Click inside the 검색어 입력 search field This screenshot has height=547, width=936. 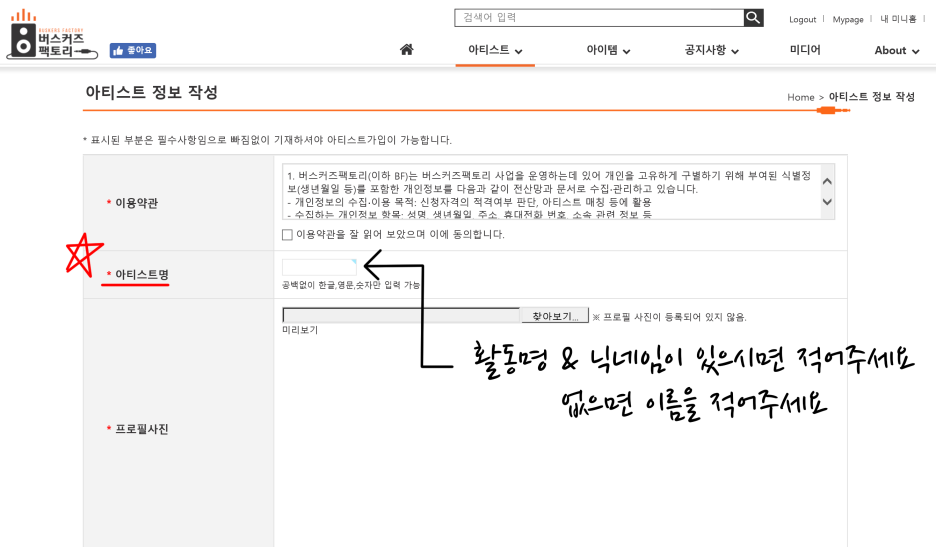pos(599,18)
